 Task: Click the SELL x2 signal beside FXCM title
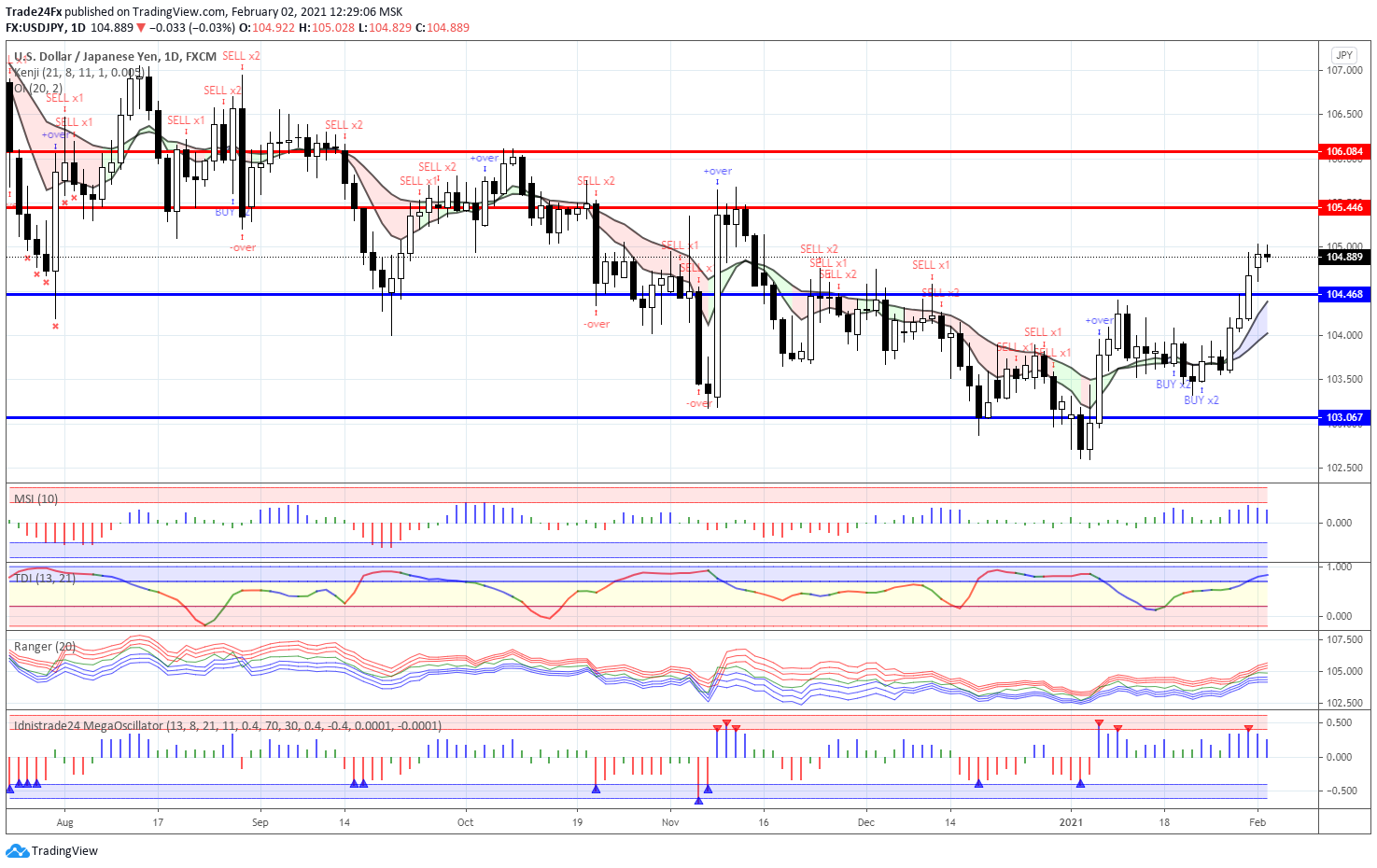click(241, 56)
